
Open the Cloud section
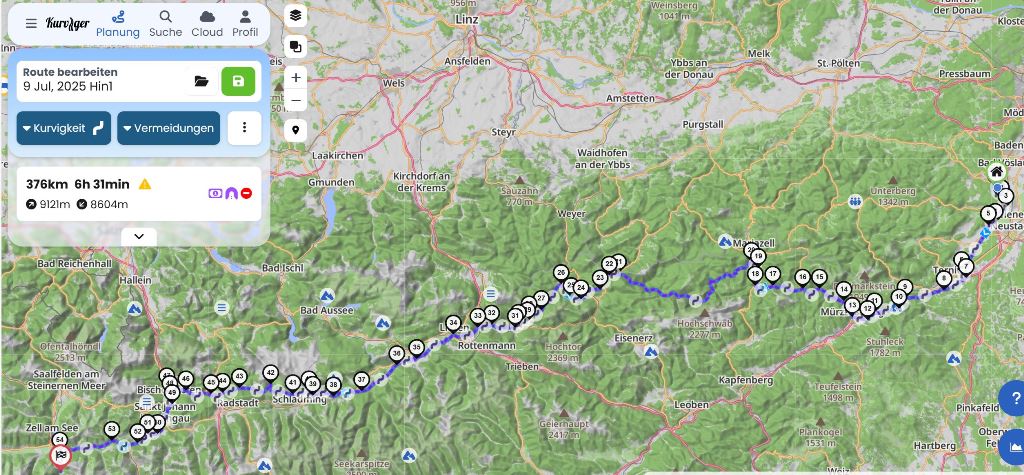(x=207, y=24)
